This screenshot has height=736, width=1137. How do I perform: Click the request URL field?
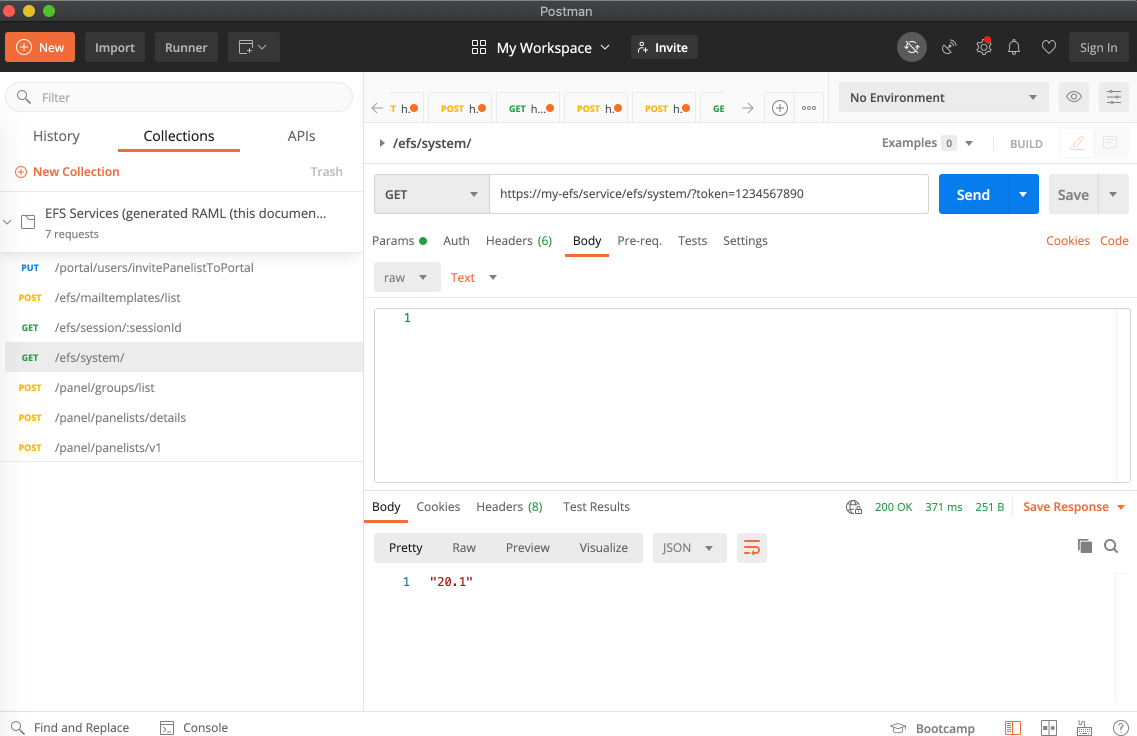(709, 194)
